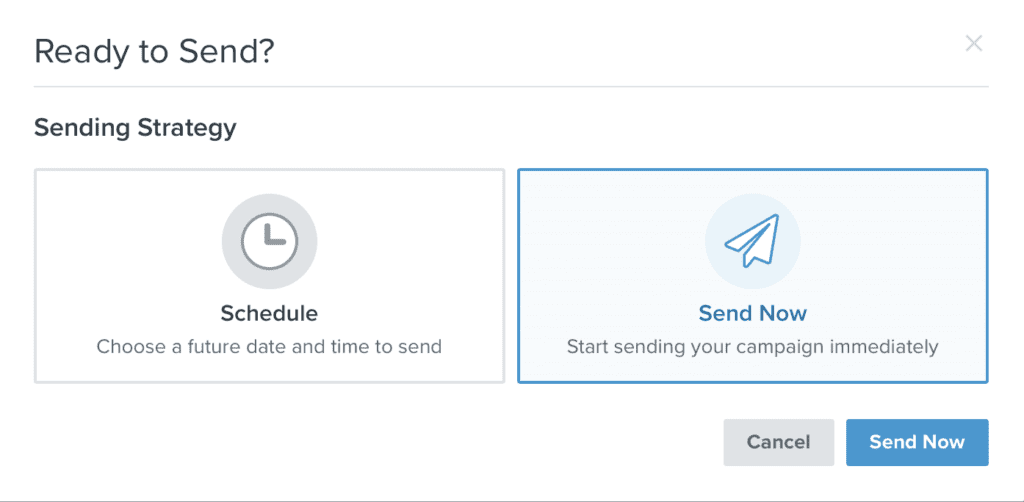
Task: Click the divider line below the dialog title
Action: 511,86
